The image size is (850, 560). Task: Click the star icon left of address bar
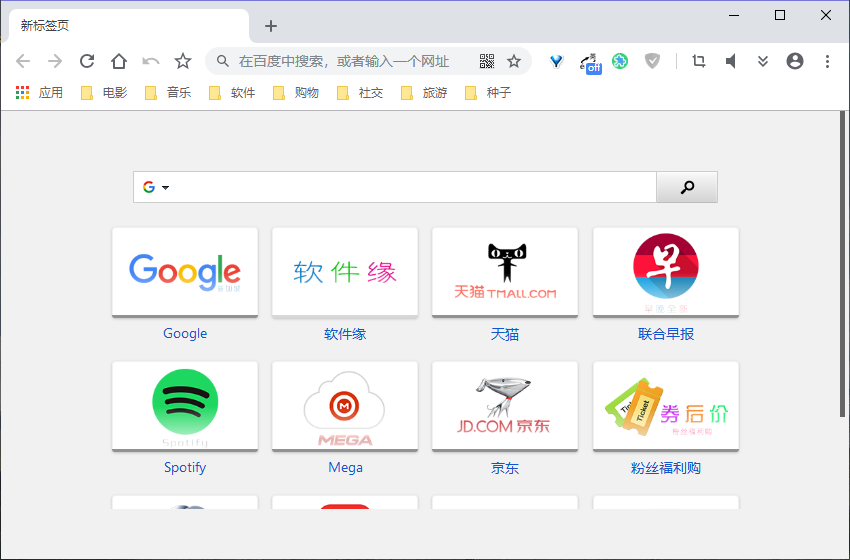coord(183,61)
